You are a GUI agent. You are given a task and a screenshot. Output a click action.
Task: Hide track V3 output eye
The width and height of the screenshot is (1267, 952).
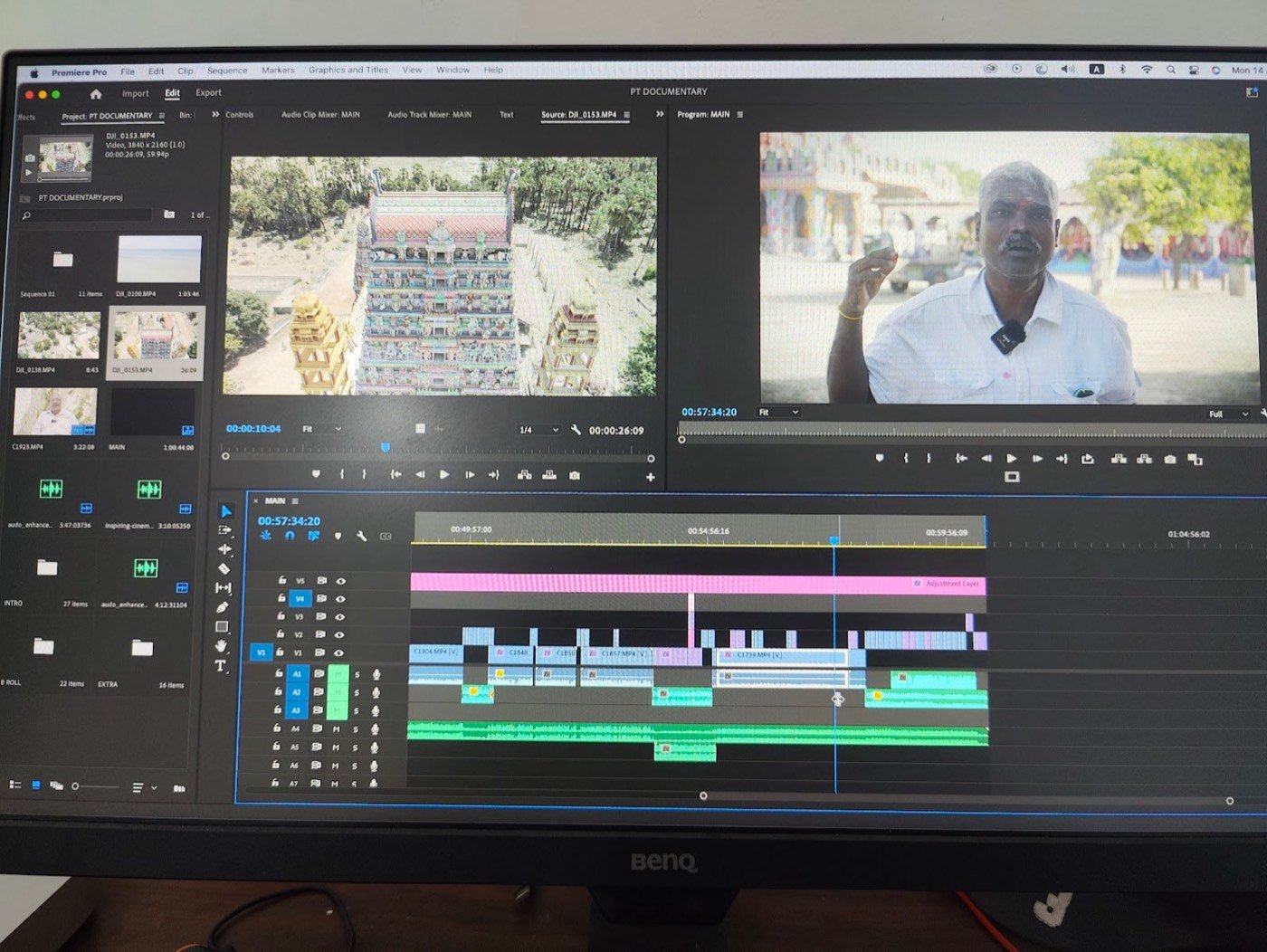click(x=340, y=617)
